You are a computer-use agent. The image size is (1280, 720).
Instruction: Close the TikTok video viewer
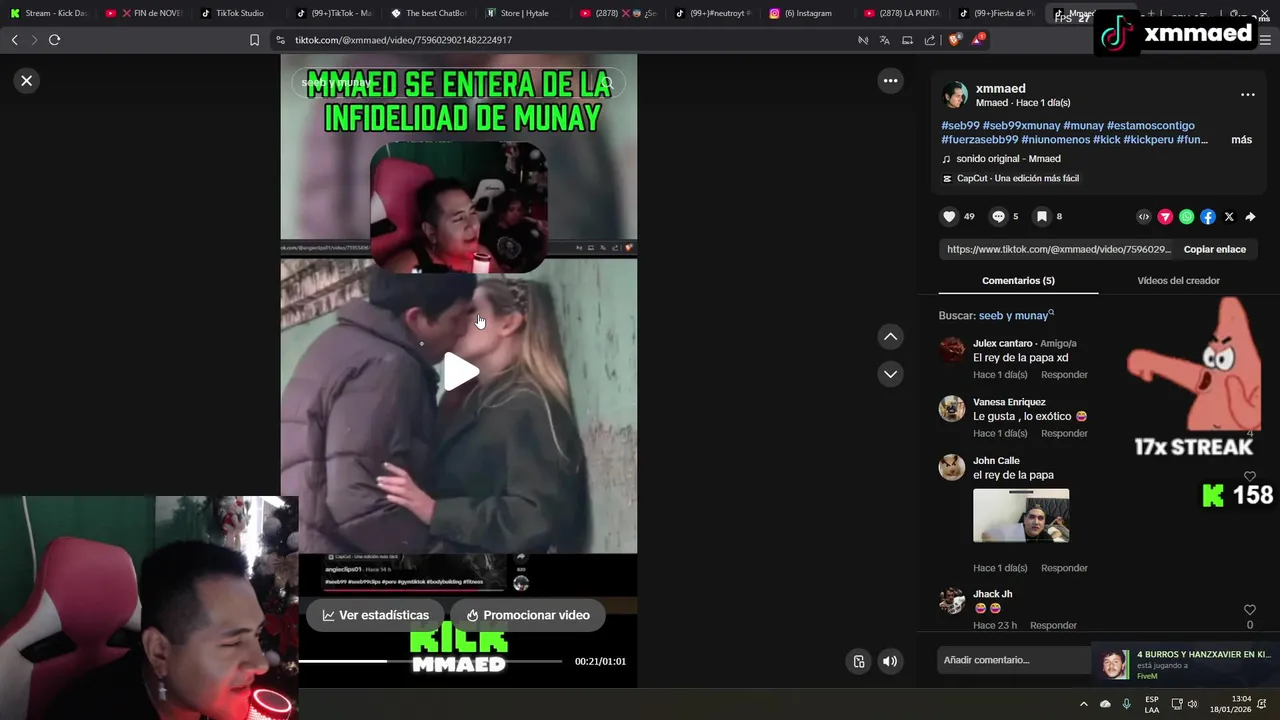coord(27,80)
